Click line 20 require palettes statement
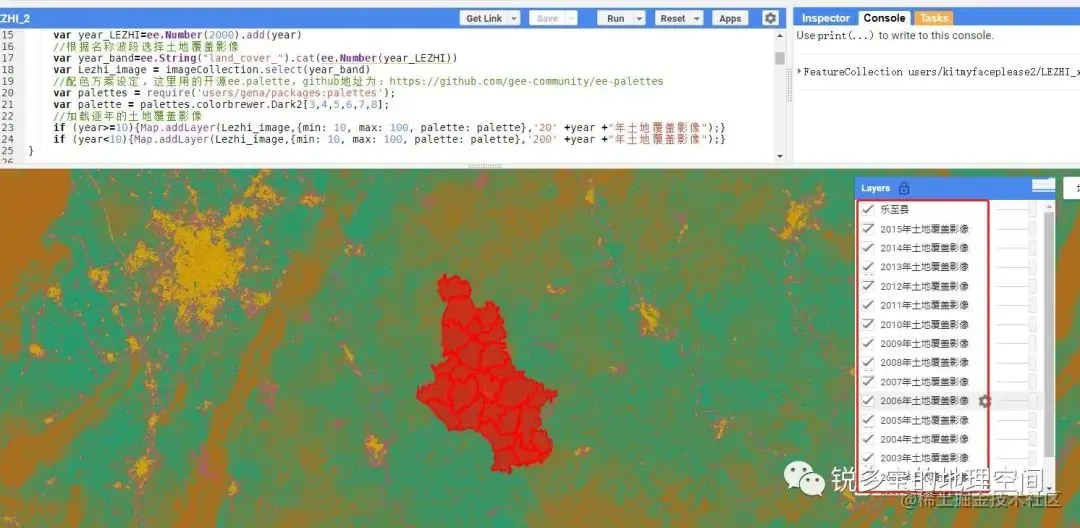The height and width of the screenshot is (528, 1080). coord(224,93)
